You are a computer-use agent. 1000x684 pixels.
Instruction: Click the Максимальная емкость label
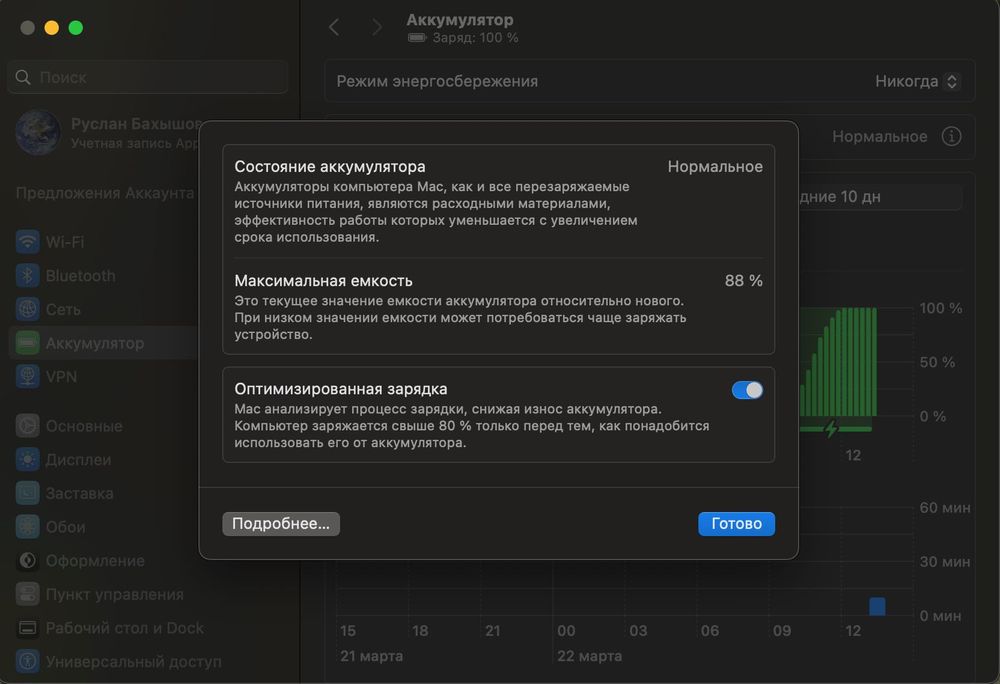coord(323,280)
